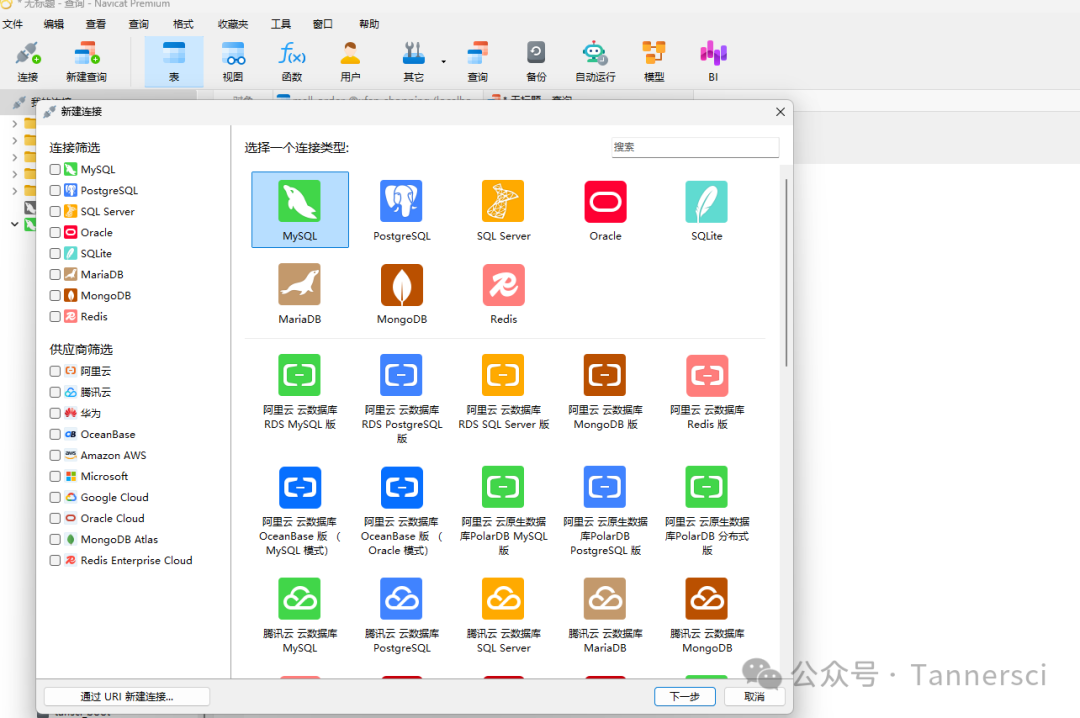This screenshot has width=1080, height=718.
Task: Choose the SQLite feather connection tile
Action: click(x=707, y=209)
